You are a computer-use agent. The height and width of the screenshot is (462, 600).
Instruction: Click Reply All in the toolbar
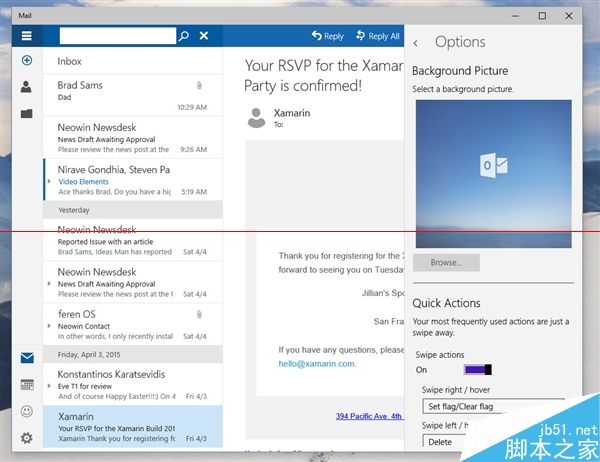point(376,36)
